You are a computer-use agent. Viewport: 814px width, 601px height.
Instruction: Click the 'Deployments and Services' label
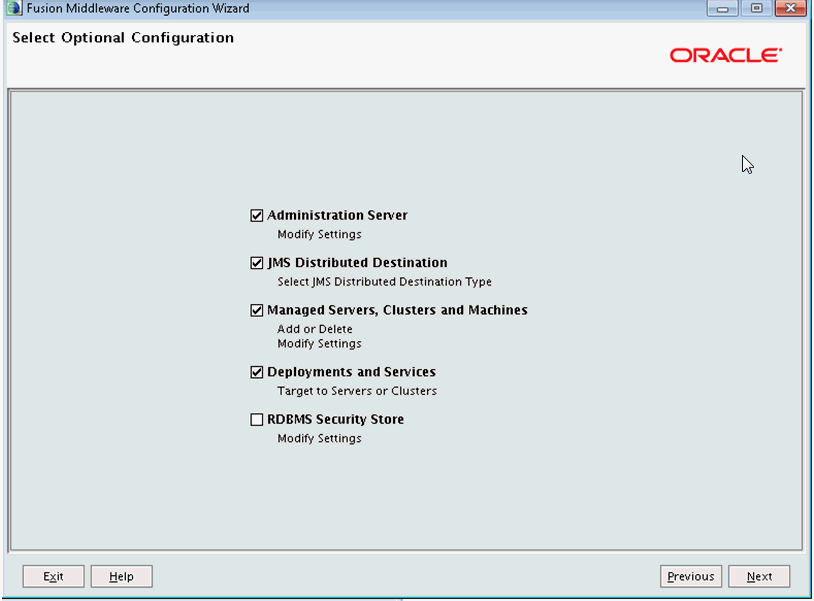[351, 372]
